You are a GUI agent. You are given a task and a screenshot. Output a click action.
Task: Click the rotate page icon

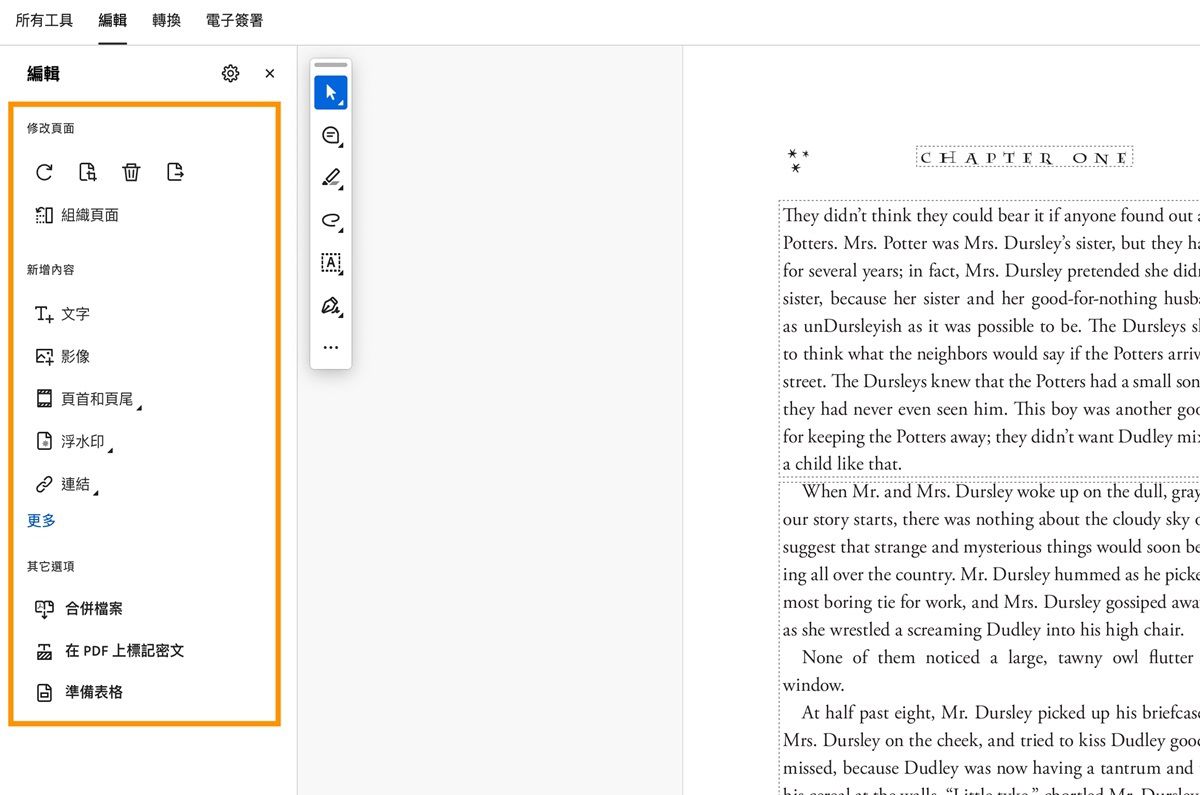click(44, 172)
